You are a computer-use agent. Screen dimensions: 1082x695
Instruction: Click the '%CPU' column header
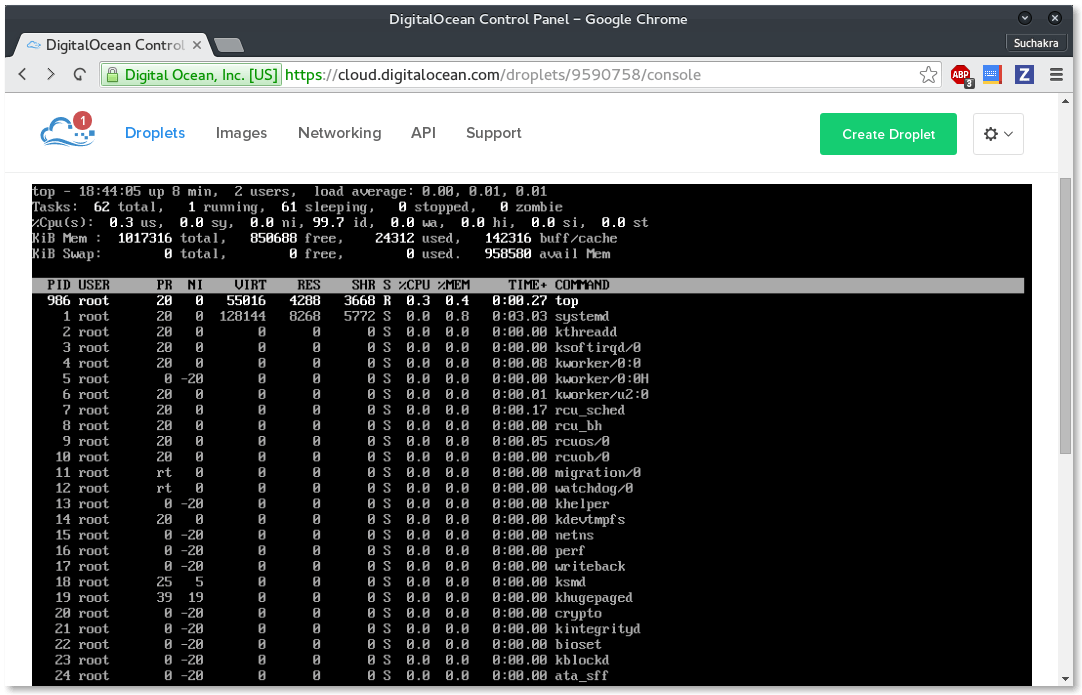tap(414, 285)
